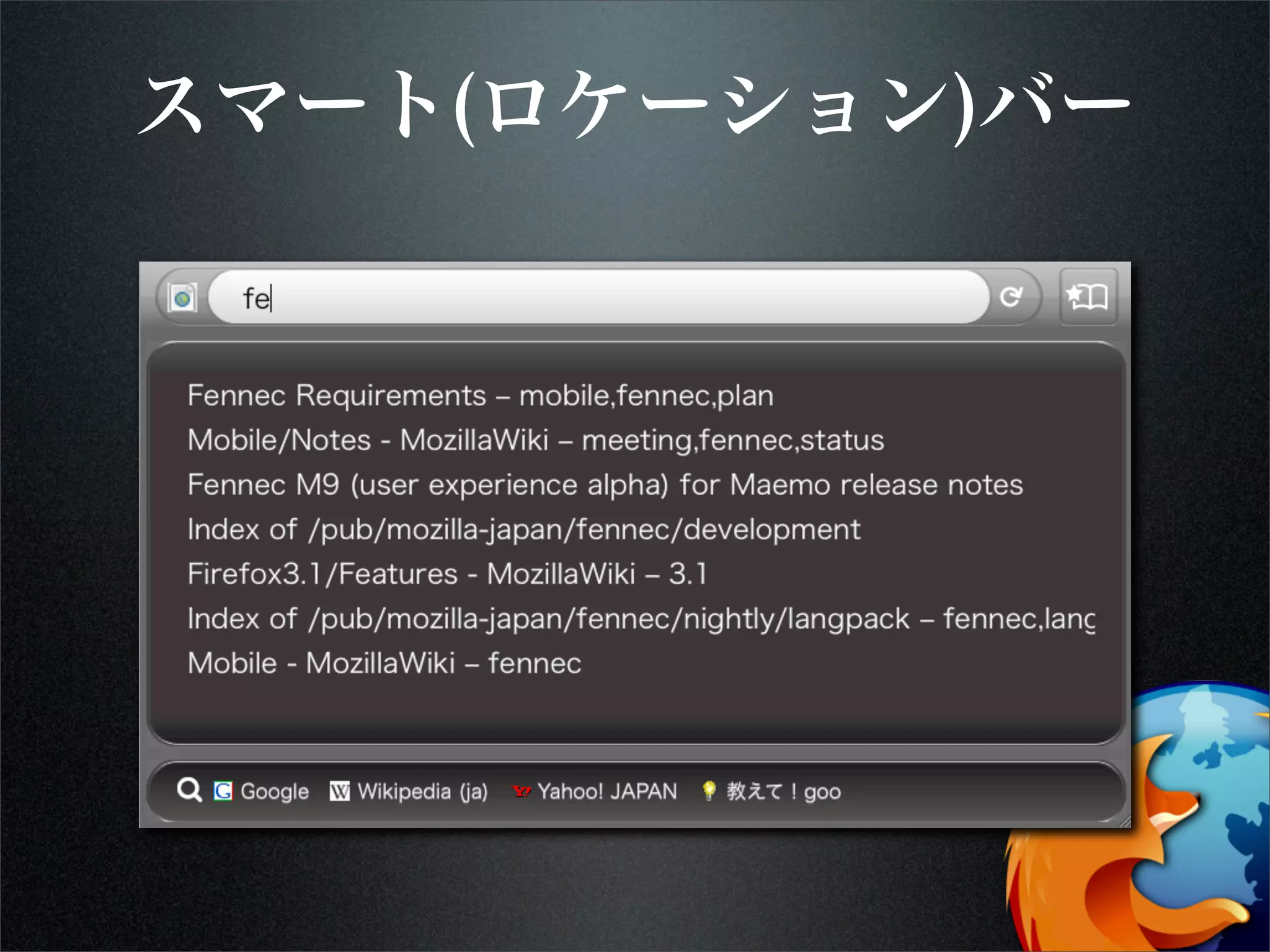Click the page favicon identity icon

click(183, 298)
